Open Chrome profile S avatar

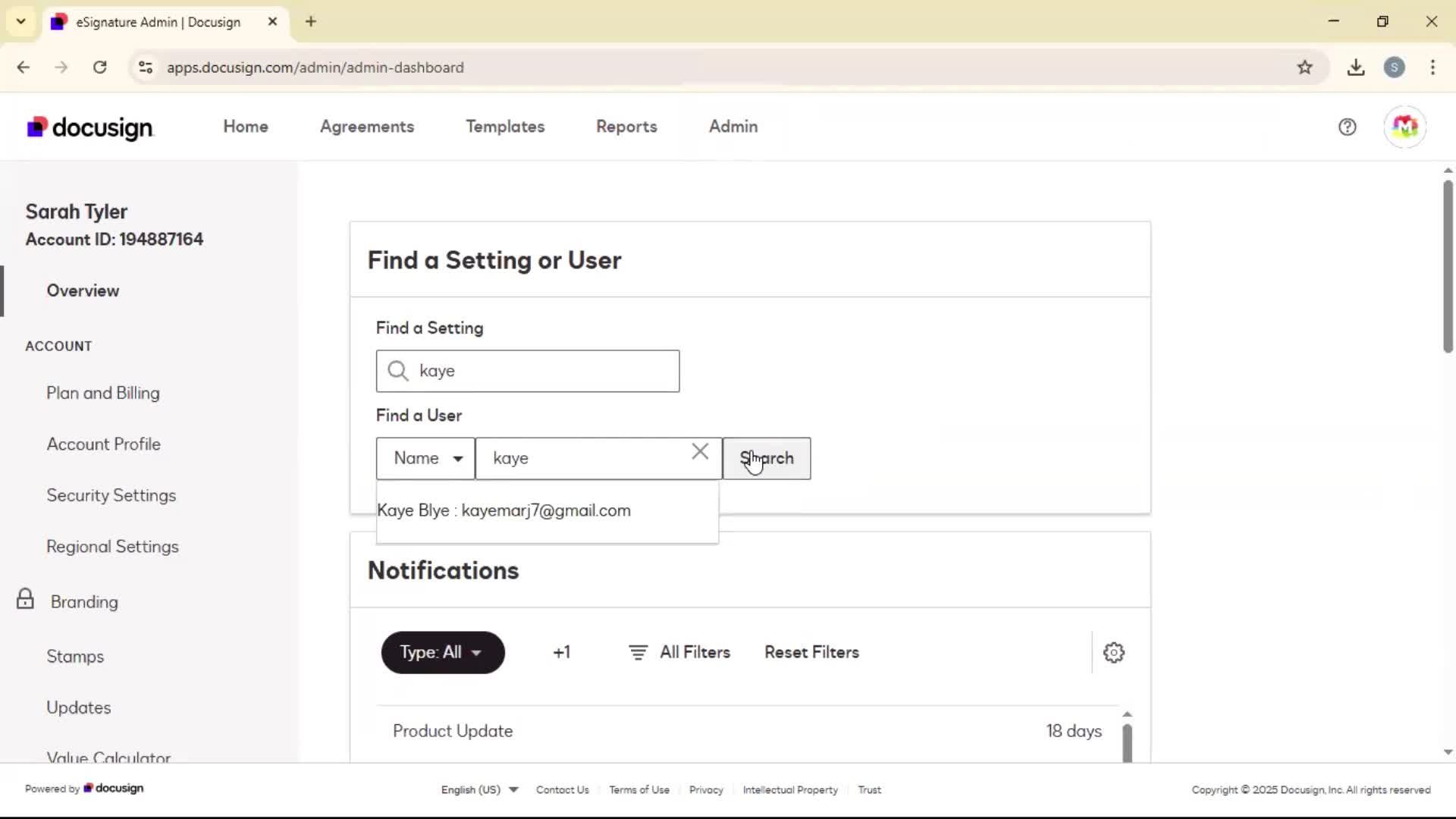coord(1394,67)
